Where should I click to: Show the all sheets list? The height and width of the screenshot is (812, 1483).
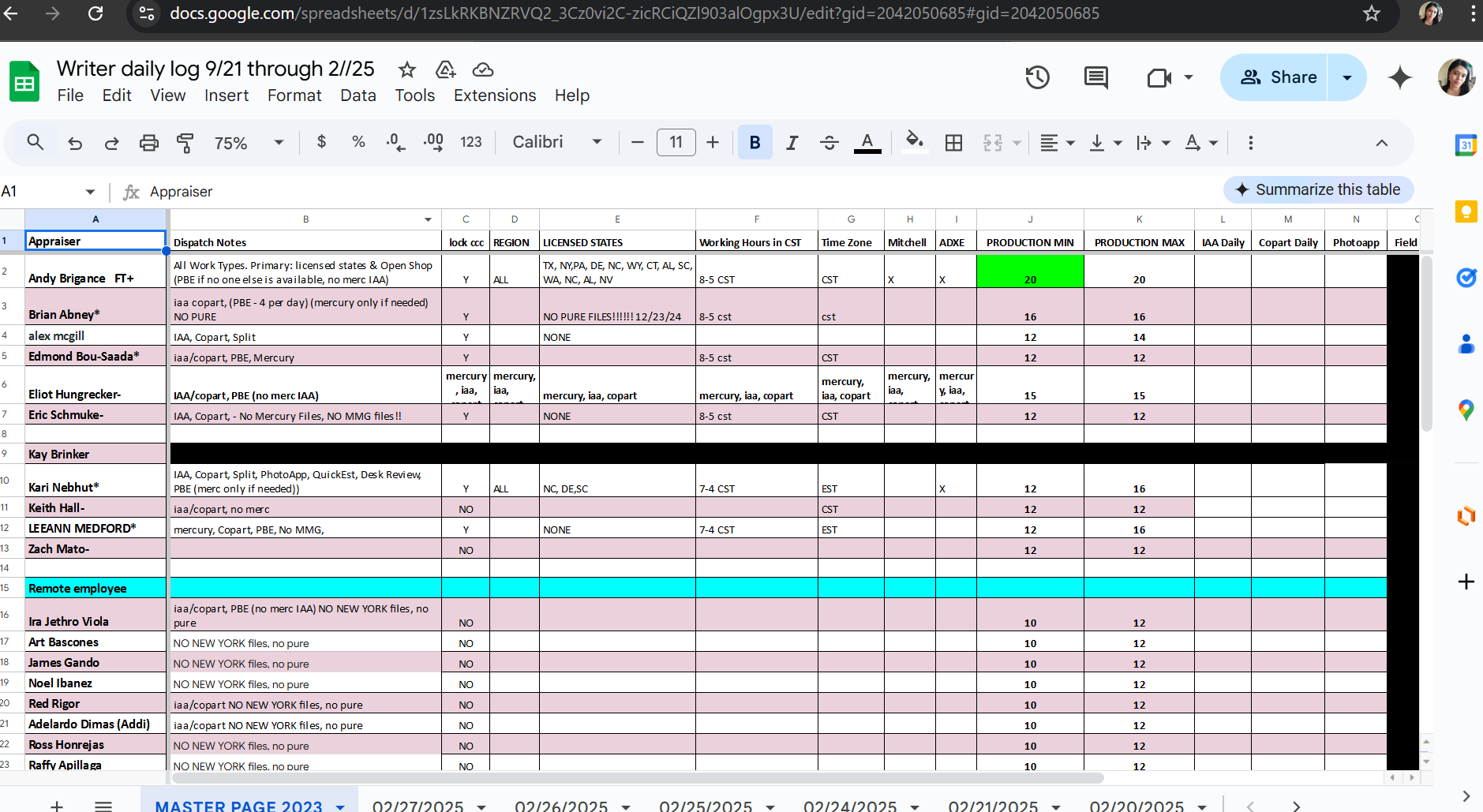point(103,806)
